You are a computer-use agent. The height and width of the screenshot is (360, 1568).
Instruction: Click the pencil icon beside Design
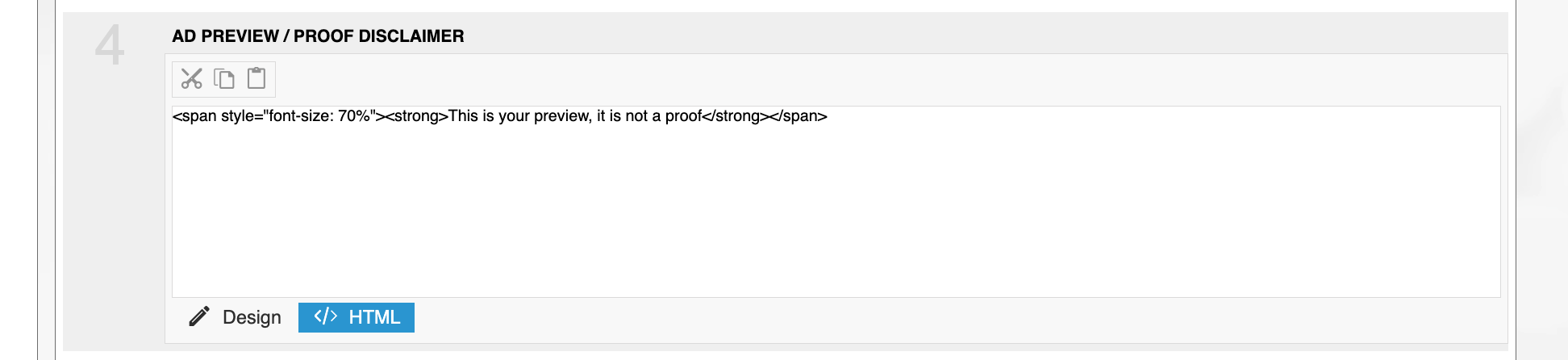[x=199, y=316]
